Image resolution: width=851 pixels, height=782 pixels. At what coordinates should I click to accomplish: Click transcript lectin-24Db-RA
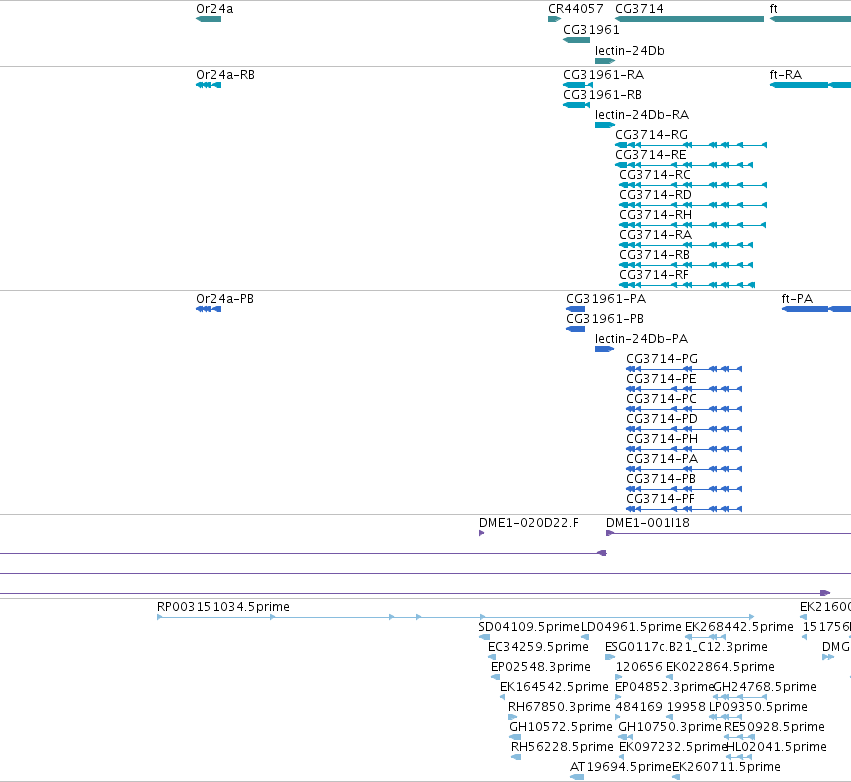tap(605, 125)
